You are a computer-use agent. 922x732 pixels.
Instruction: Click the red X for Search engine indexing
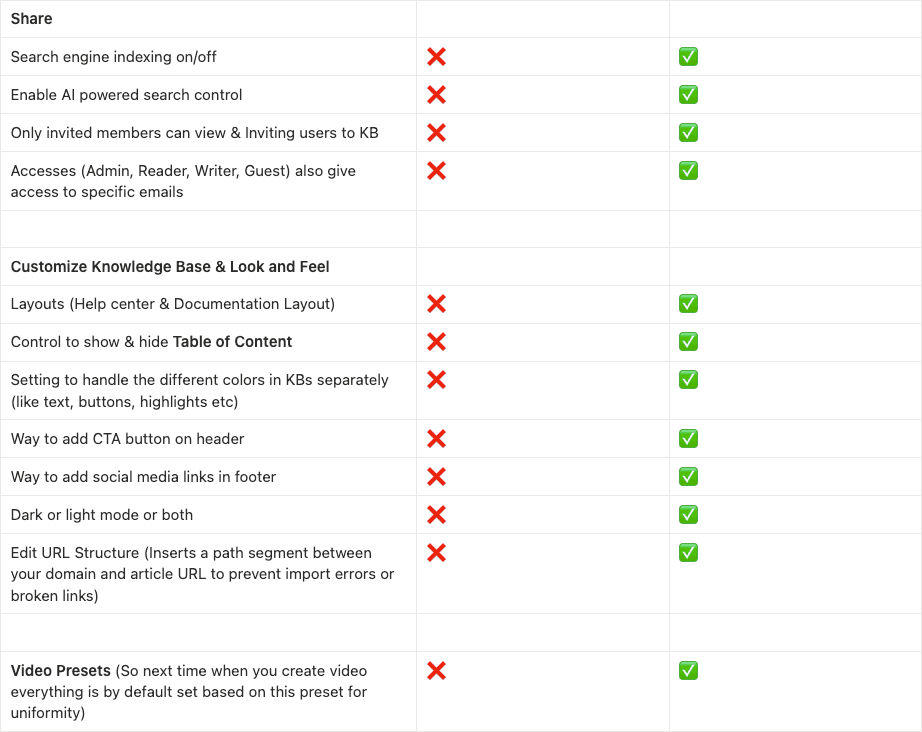(436, 57)
